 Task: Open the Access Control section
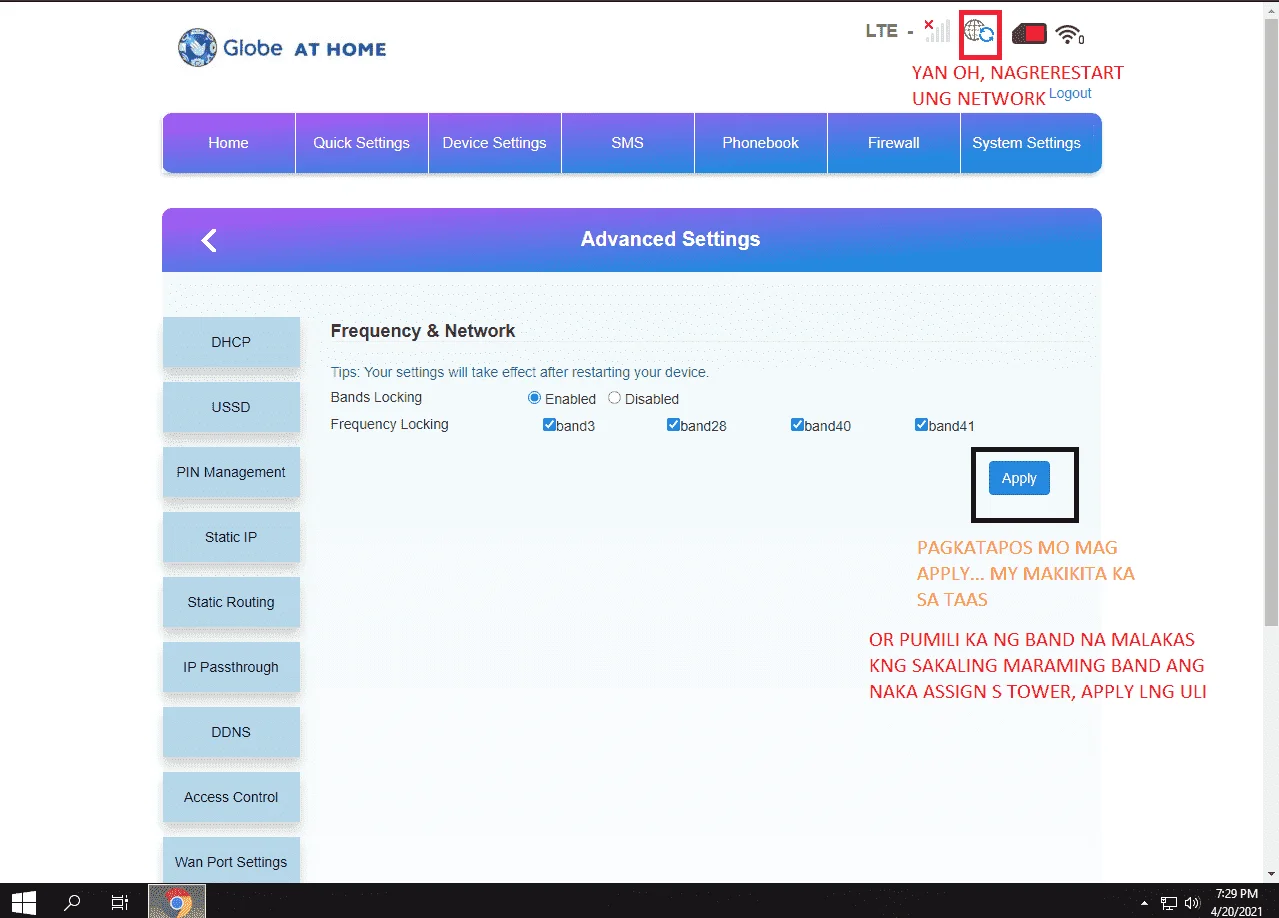coord(231,797)
